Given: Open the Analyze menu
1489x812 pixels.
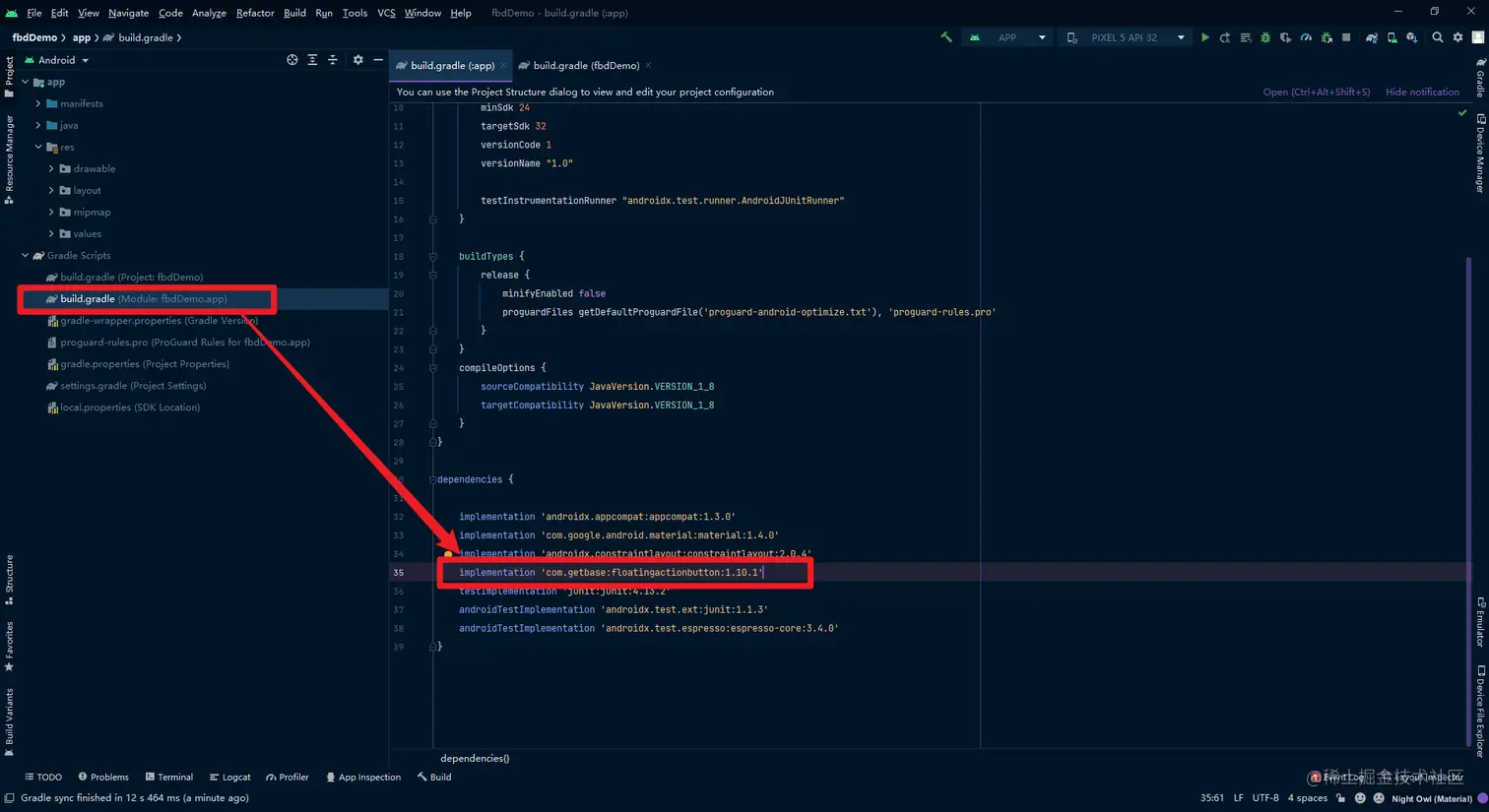Looking at the screenshot, I should [209, 13].
